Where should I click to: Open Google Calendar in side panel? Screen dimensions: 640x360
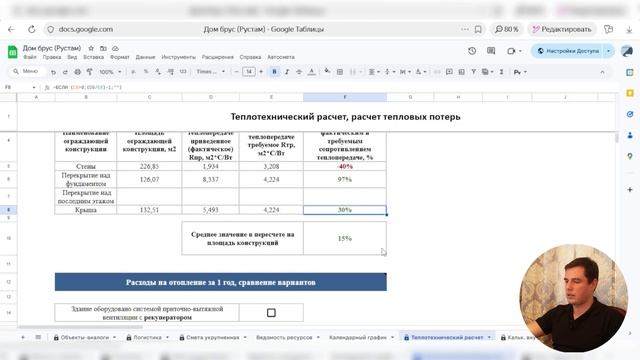[x=630, y=72]
